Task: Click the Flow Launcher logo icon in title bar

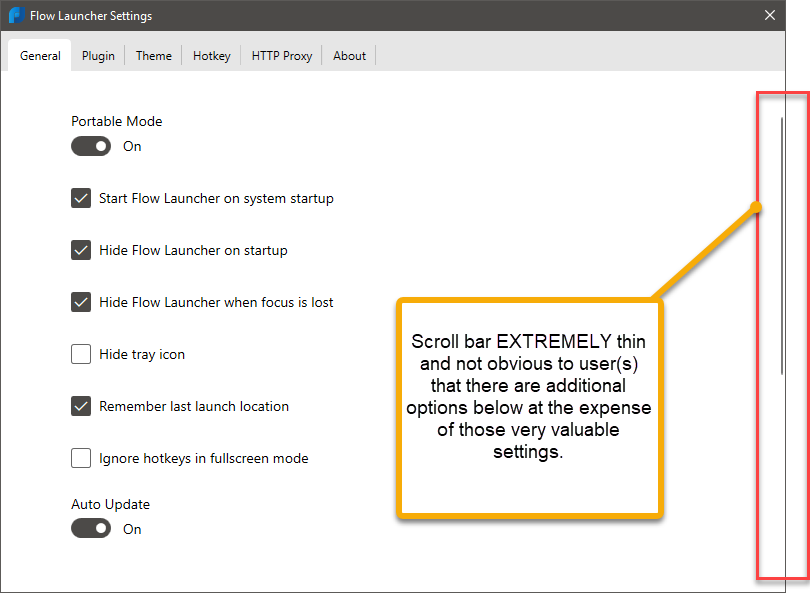Action: pos(17,15)
